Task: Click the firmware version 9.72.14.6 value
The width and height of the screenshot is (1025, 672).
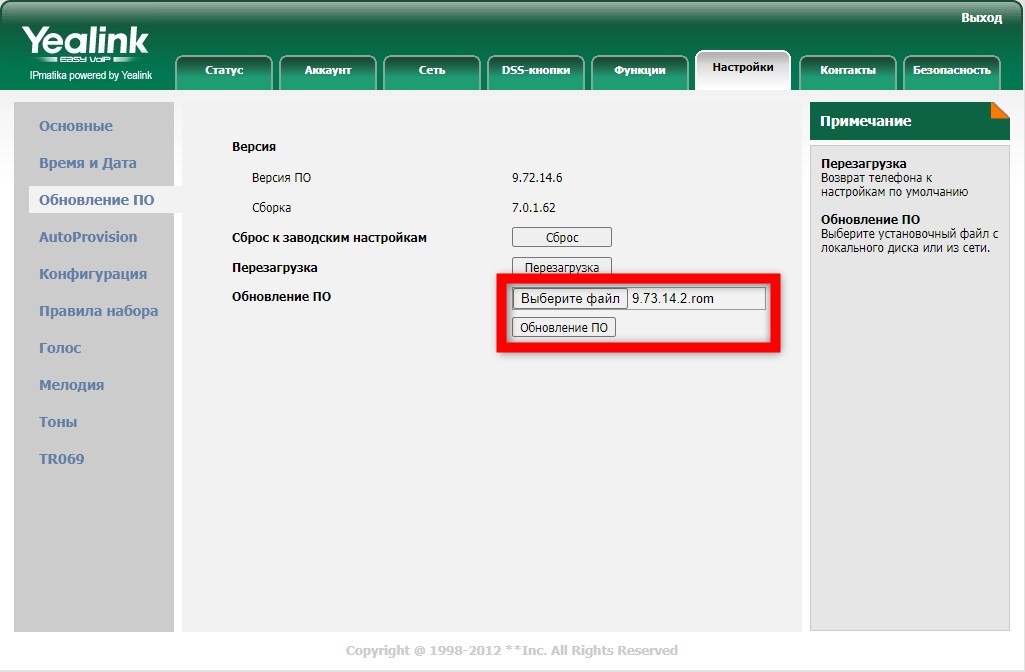Action: [x=537, y=178]
